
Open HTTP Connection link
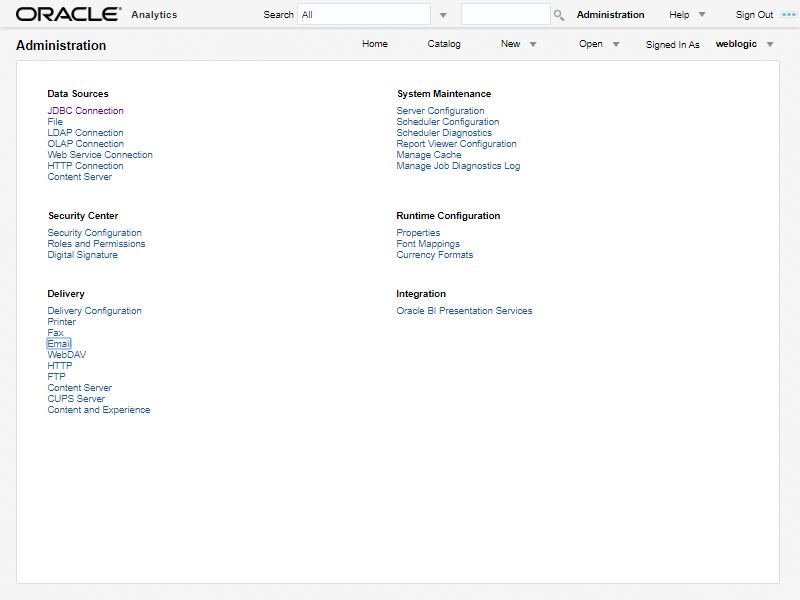click(x=85, y=166)
